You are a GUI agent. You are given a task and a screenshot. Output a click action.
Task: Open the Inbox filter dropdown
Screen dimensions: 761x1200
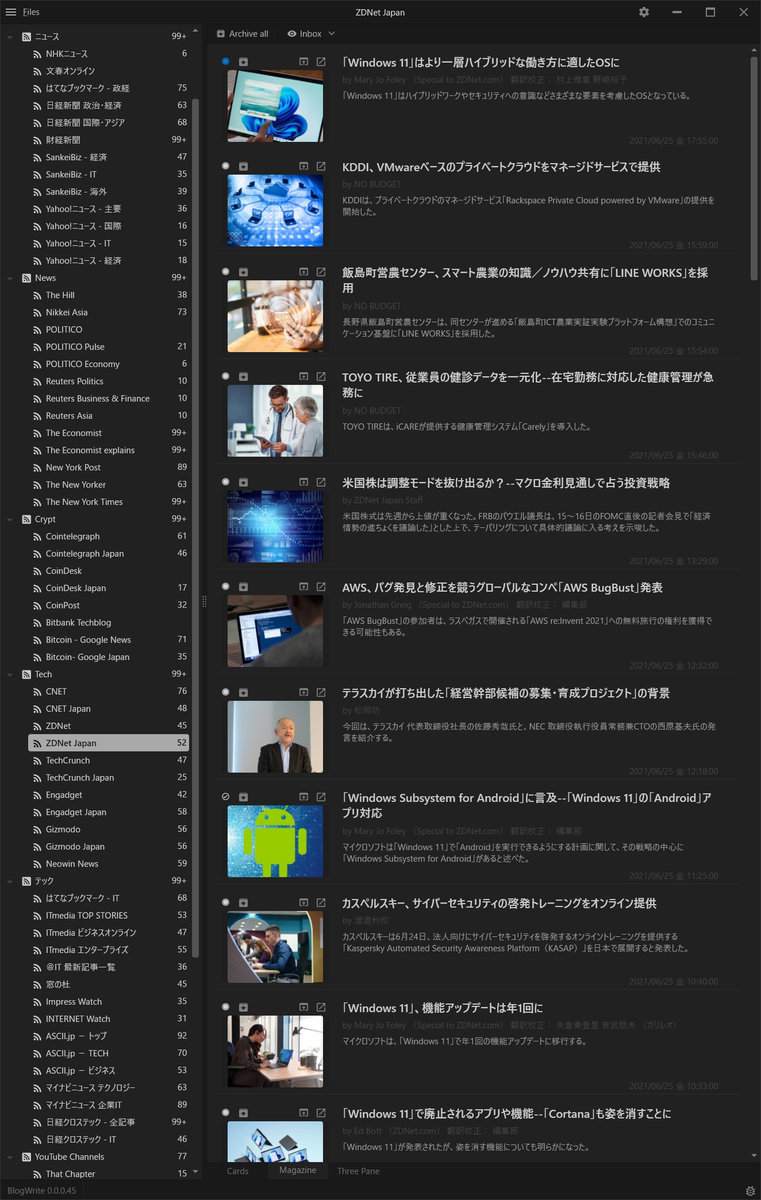[311, 34]
